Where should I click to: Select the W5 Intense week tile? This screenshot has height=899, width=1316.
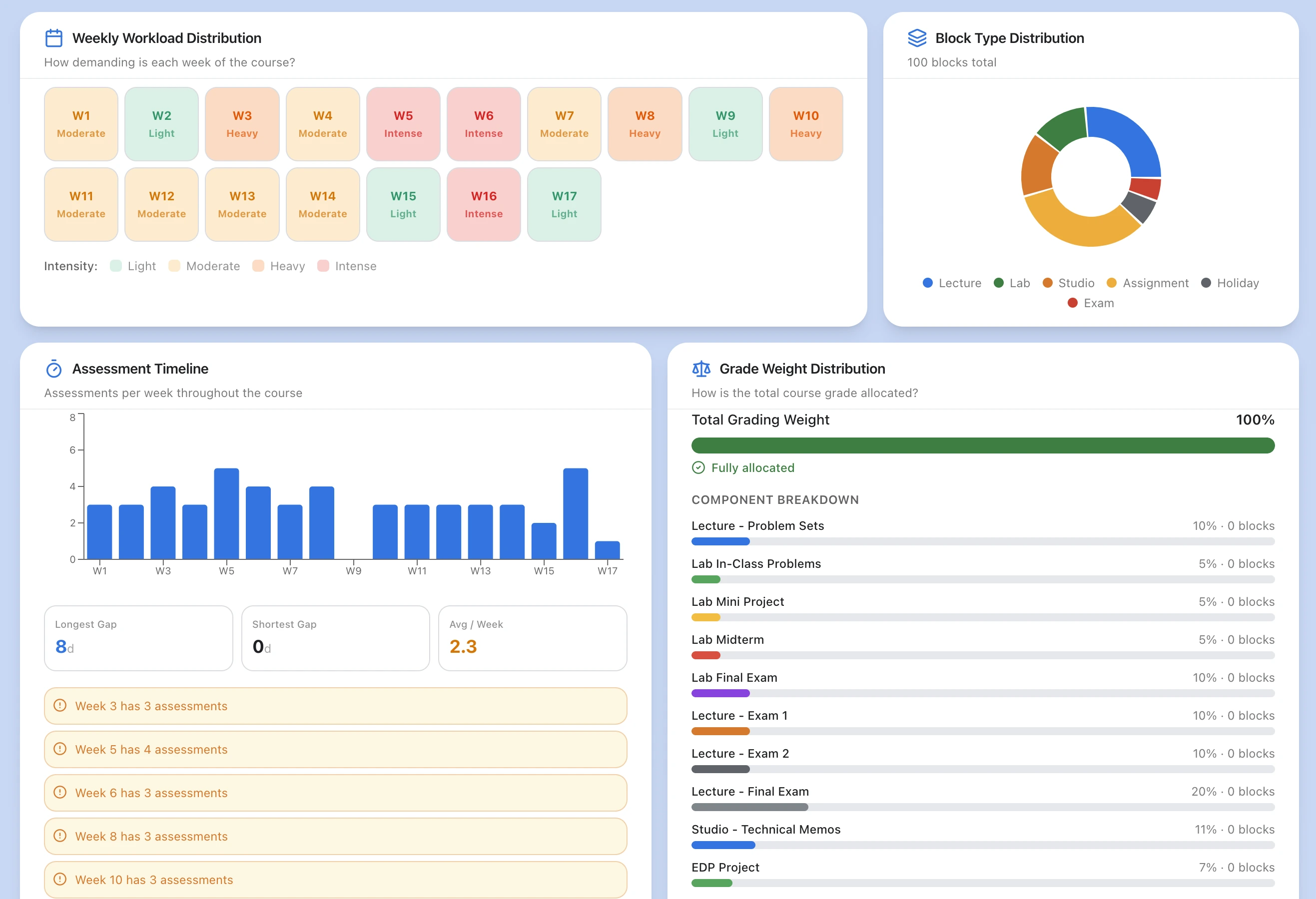[x=403, y=124]
